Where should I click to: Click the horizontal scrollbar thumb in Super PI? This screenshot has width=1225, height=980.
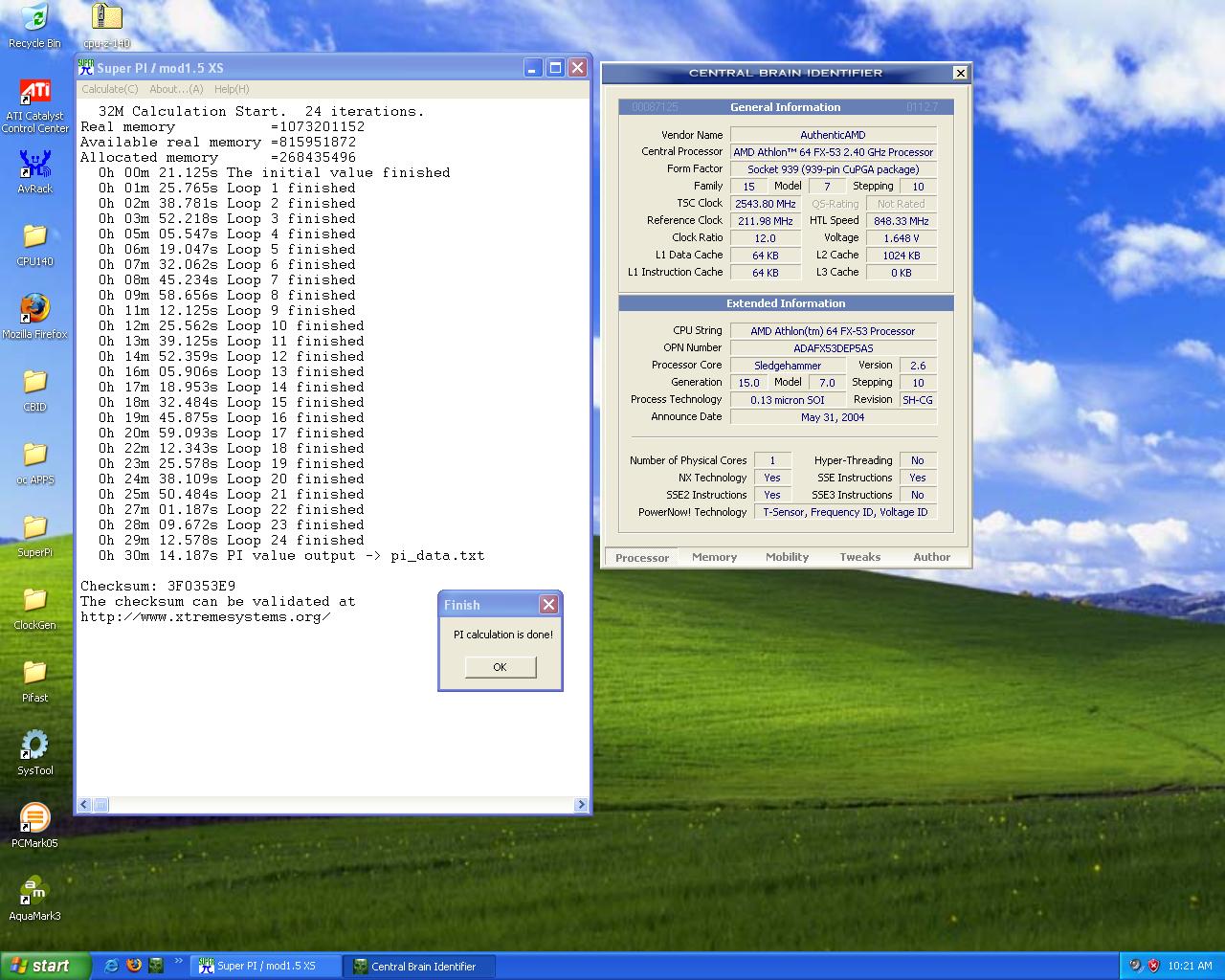[x=100, y=805]
